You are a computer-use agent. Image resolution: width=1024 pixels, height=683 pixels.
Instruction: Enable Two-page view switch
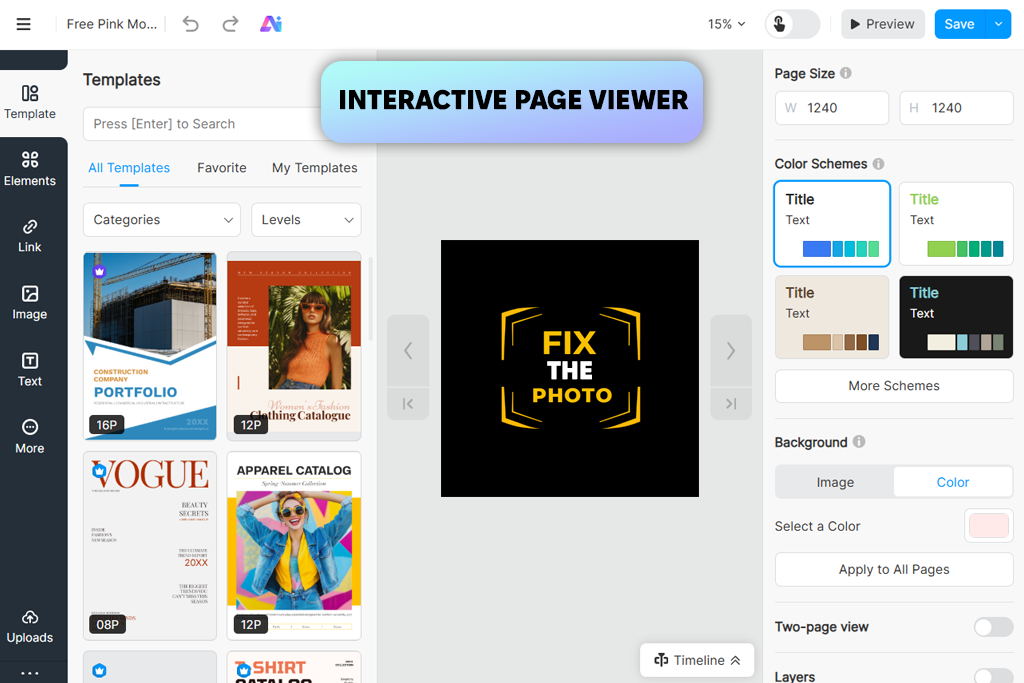point(993,627)
